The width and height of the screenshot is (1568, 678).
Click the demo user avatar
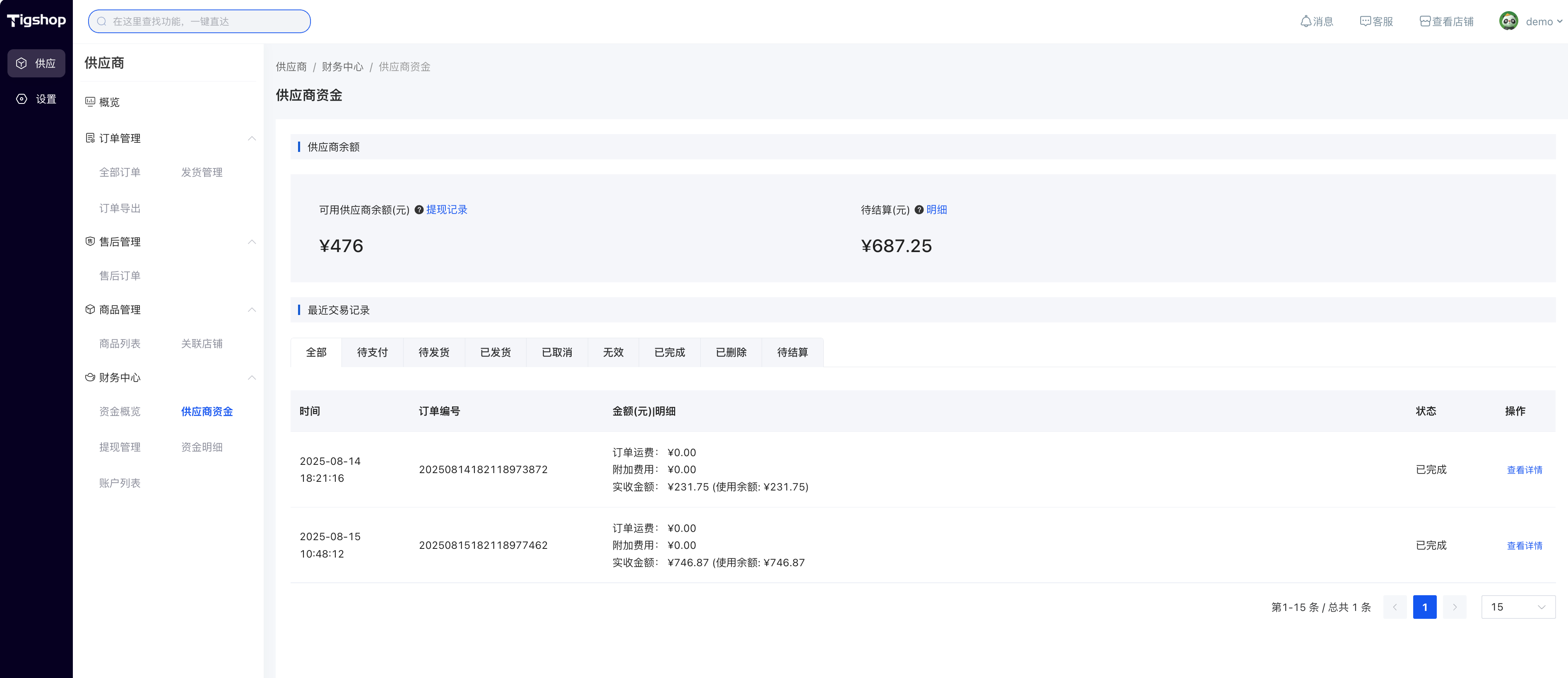click(x=1508, y=21)
